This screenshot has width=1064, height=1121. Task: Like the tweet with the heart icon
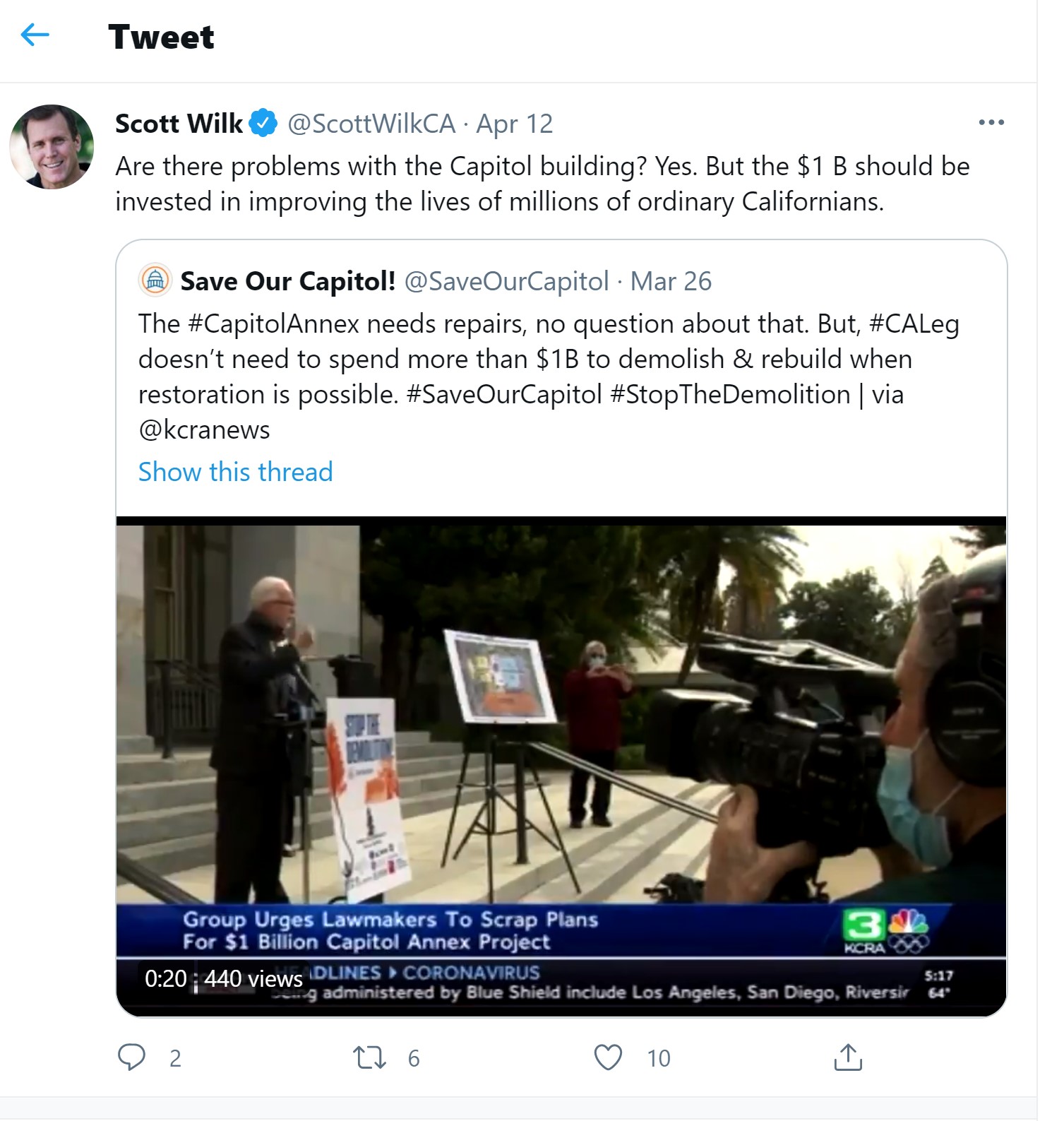pyautogui.click(x=608, y=1057)
